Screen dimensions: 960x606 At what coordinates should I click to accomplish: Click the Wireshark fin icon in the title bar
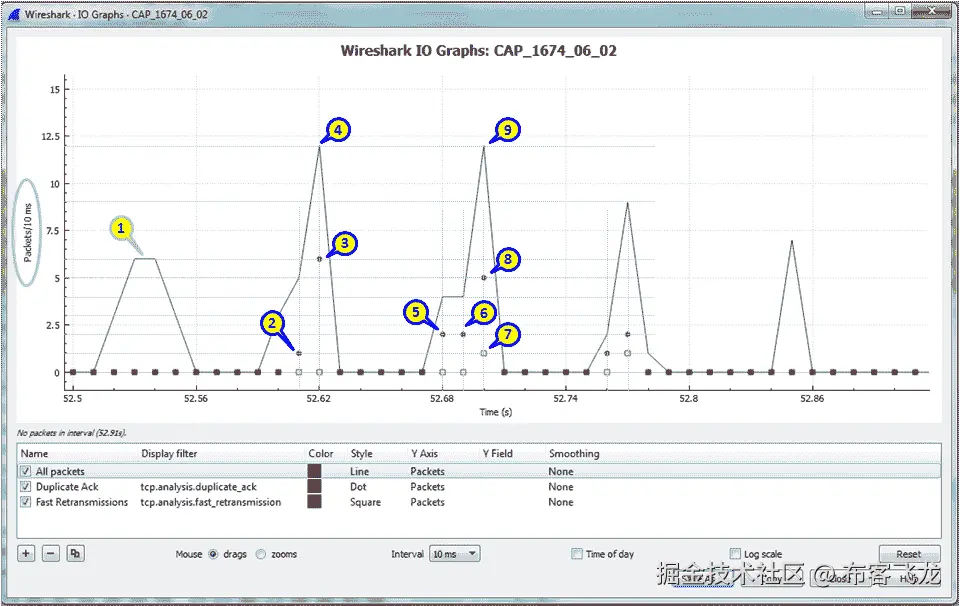point(13,13)
